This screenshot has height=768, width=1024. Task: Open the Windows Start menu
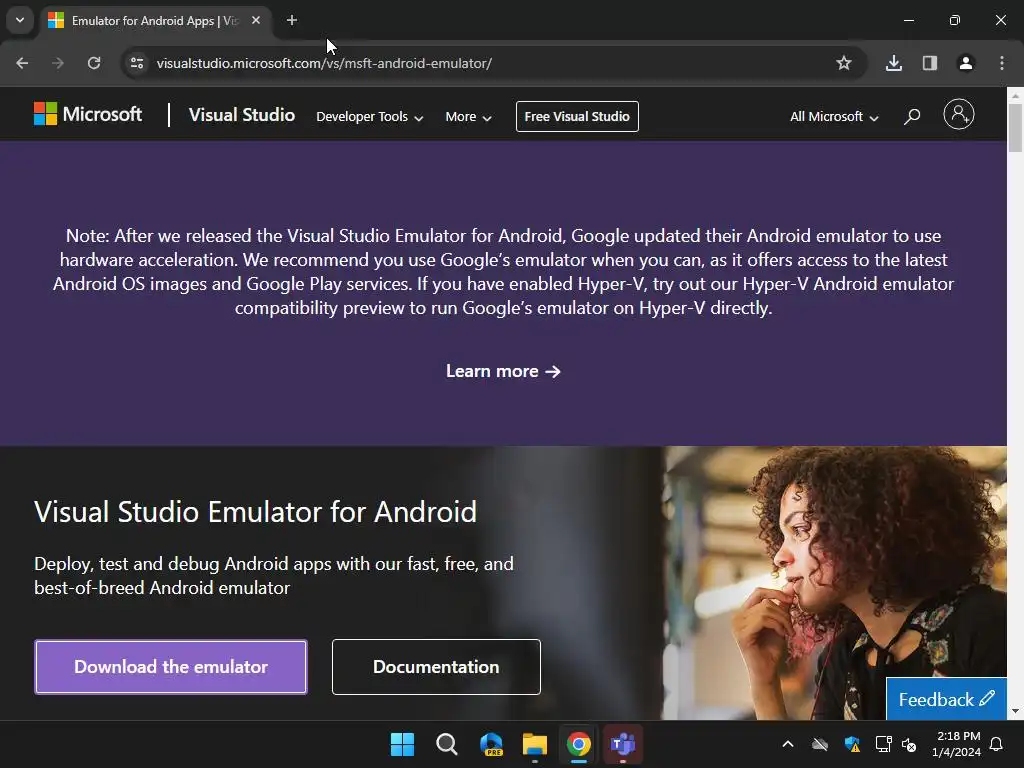tap(402, 744)
